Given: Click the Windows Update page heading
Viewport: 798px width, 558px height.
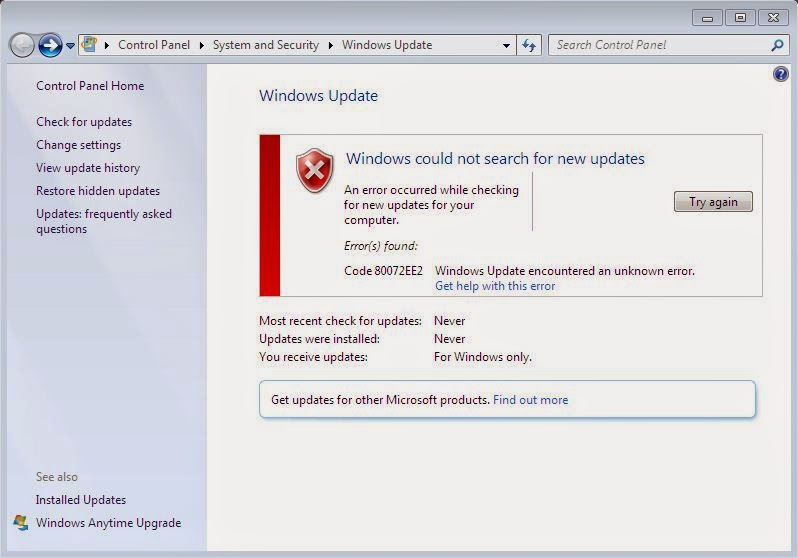Looking at the screenshot, I should (319, 96).
